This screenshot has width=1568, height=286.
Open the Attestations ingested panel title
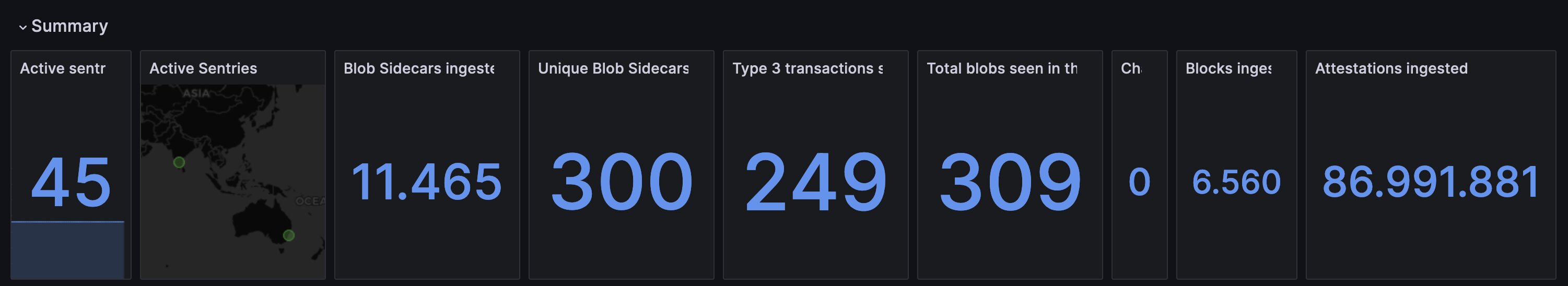click(x=1391, y=69)
